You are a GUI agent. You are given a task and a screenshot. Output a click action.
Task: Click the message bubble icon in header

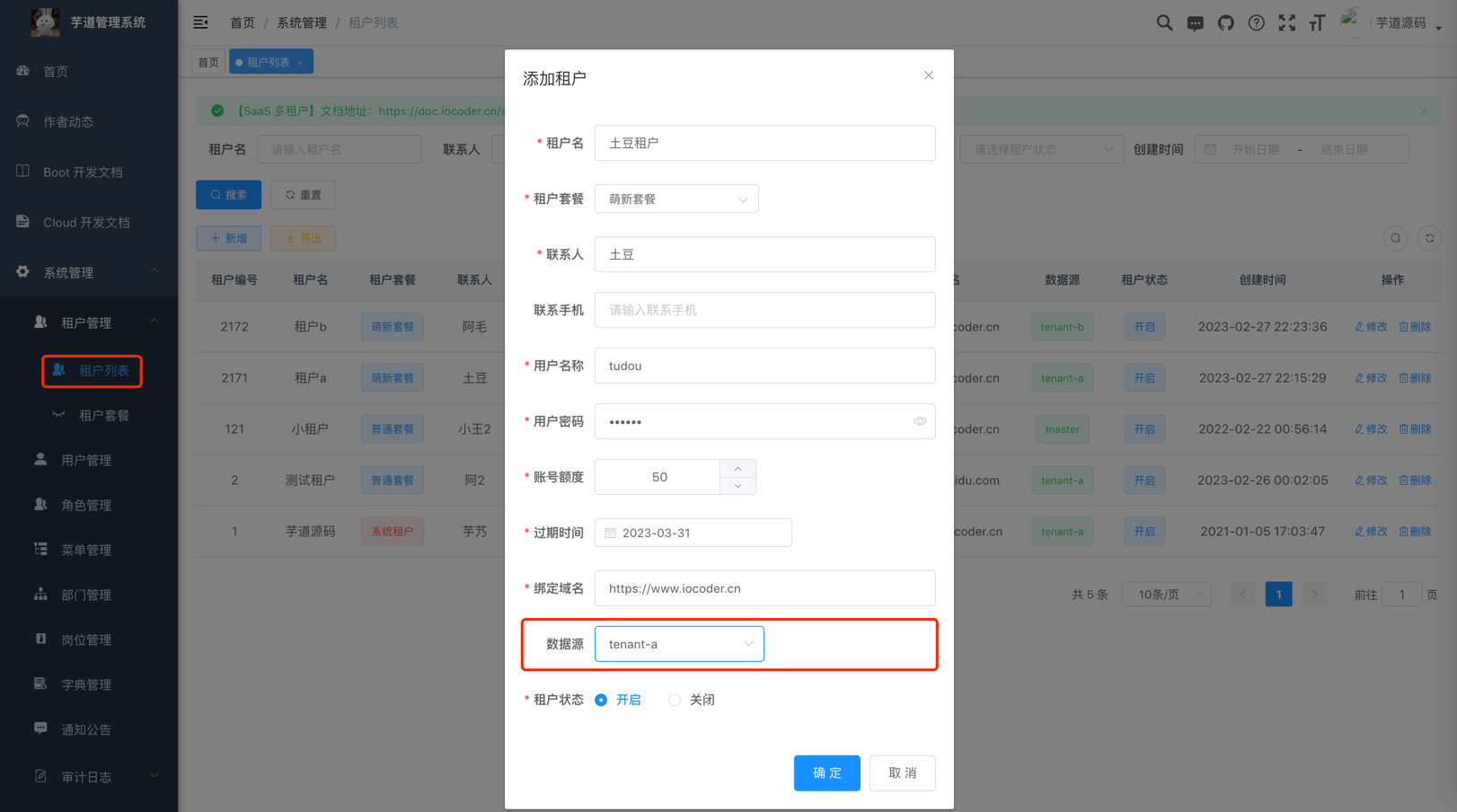point(1195,22)
